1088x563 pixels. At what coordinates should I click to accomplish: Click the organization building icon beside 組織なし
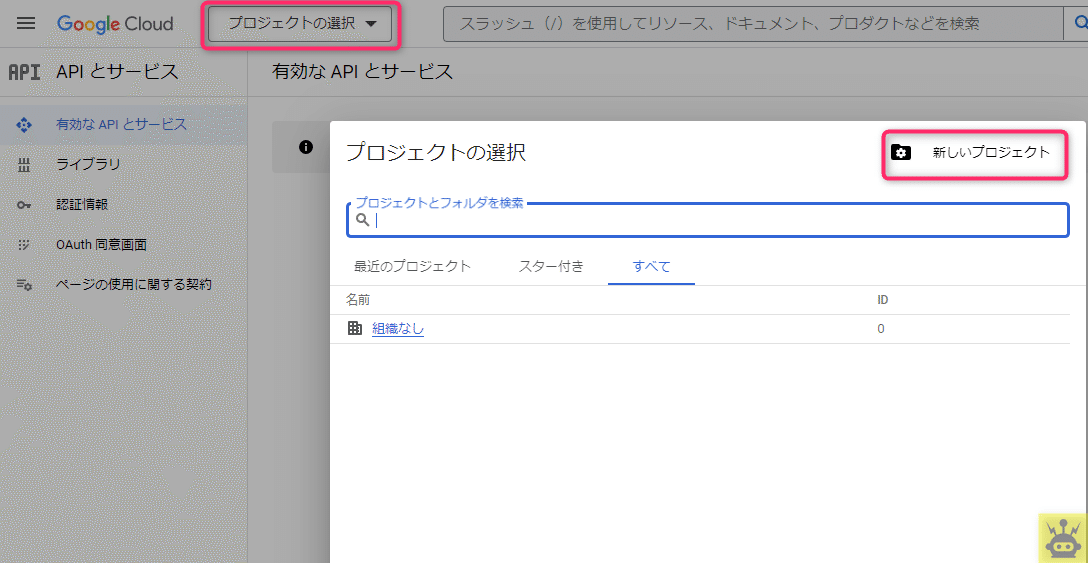355,329
